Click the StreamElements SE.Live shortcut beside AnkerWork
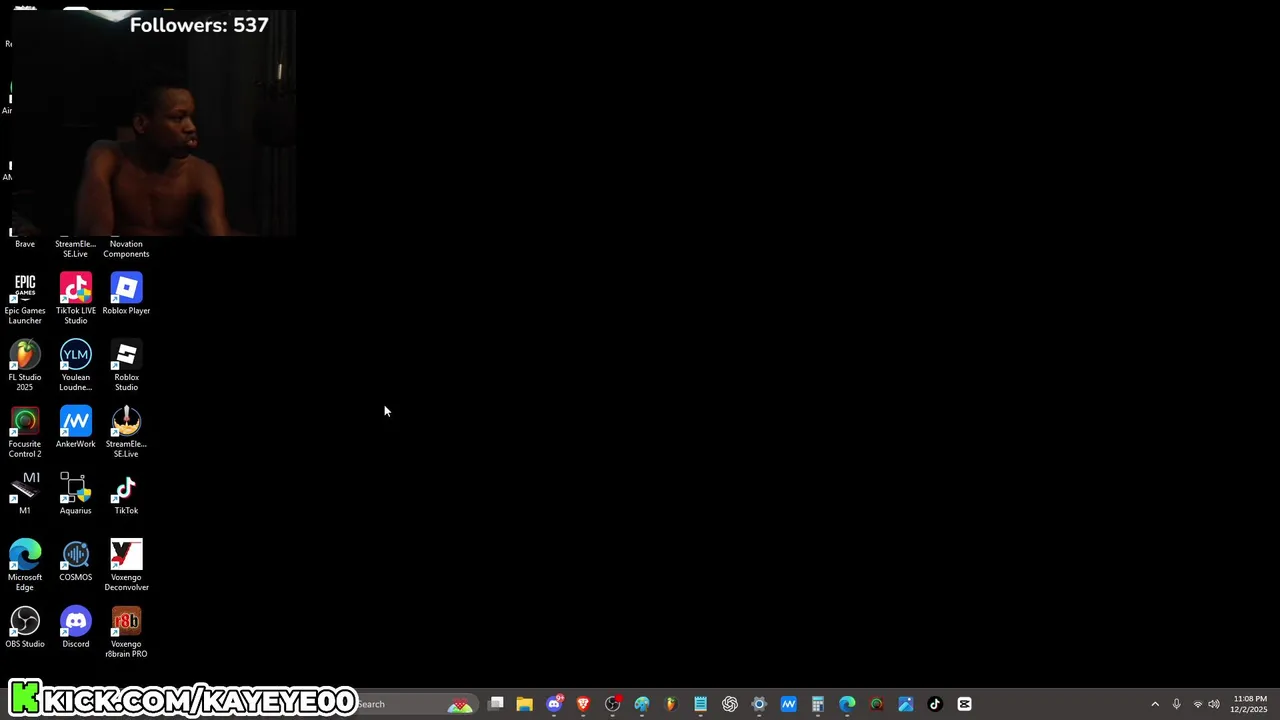The width and height of the screenshot is (1280, 720). point(126,432)
